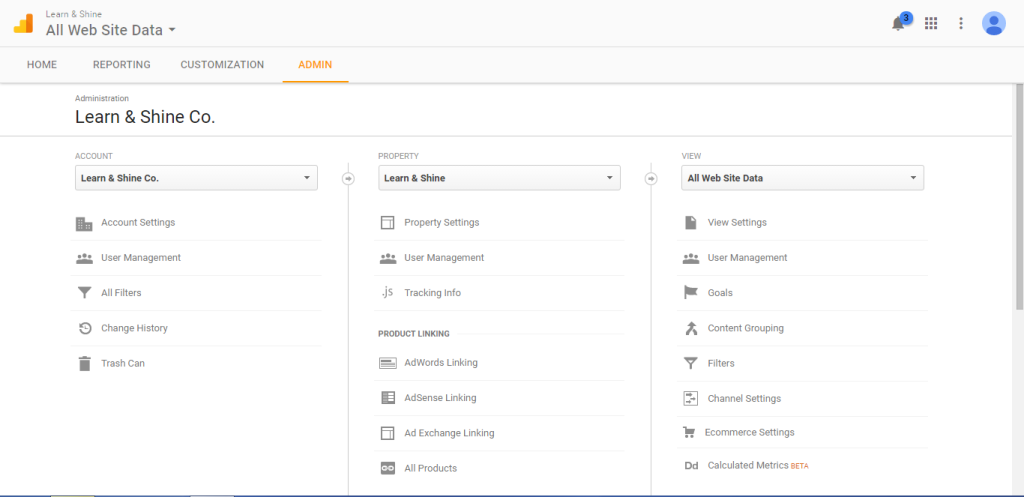This screenshot has height=497, width=1024.
Task: Open Ecommerce Settings link
Action: [750, 432]
